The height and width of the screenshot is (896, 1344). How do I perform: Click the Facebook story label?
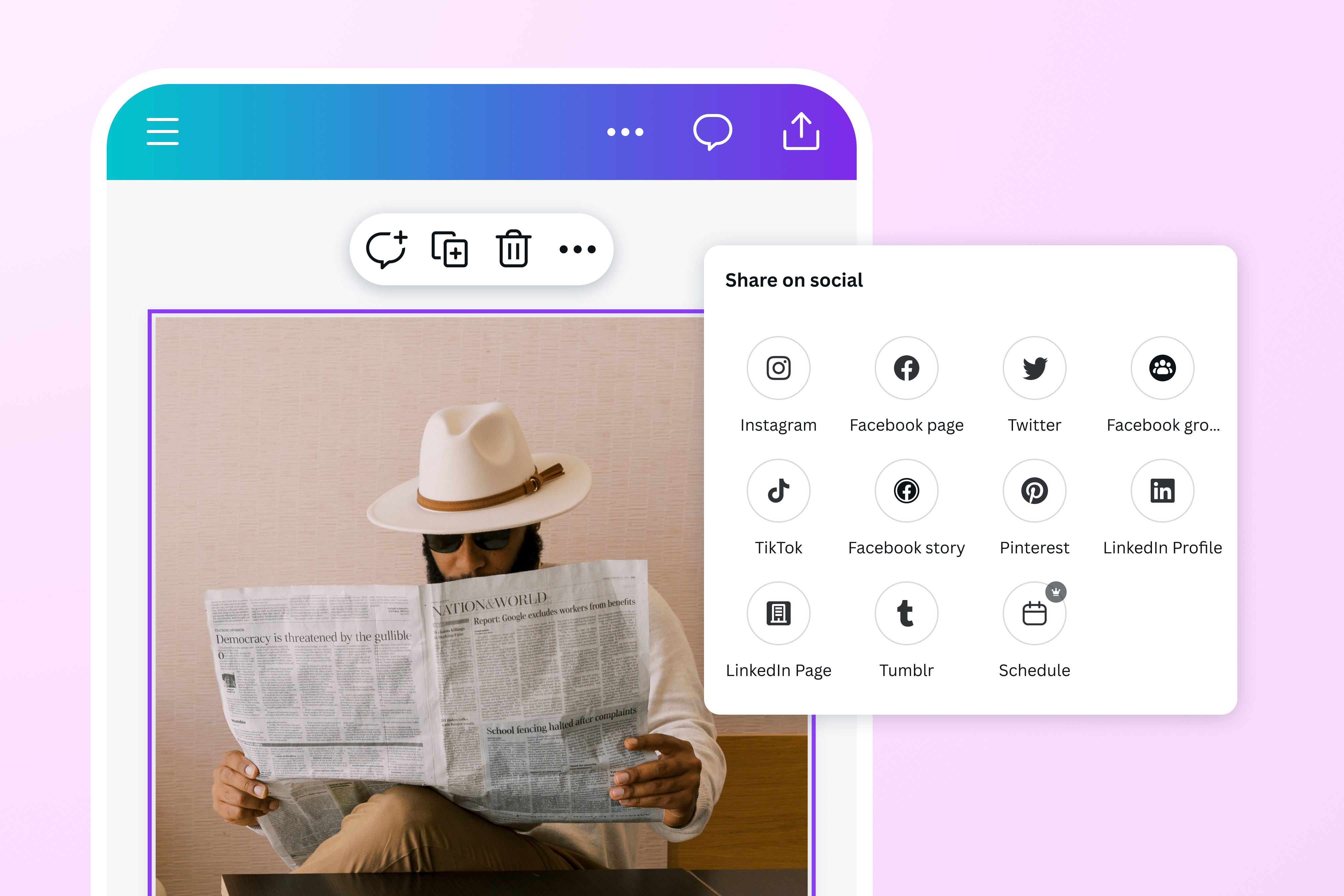(906, 548)
